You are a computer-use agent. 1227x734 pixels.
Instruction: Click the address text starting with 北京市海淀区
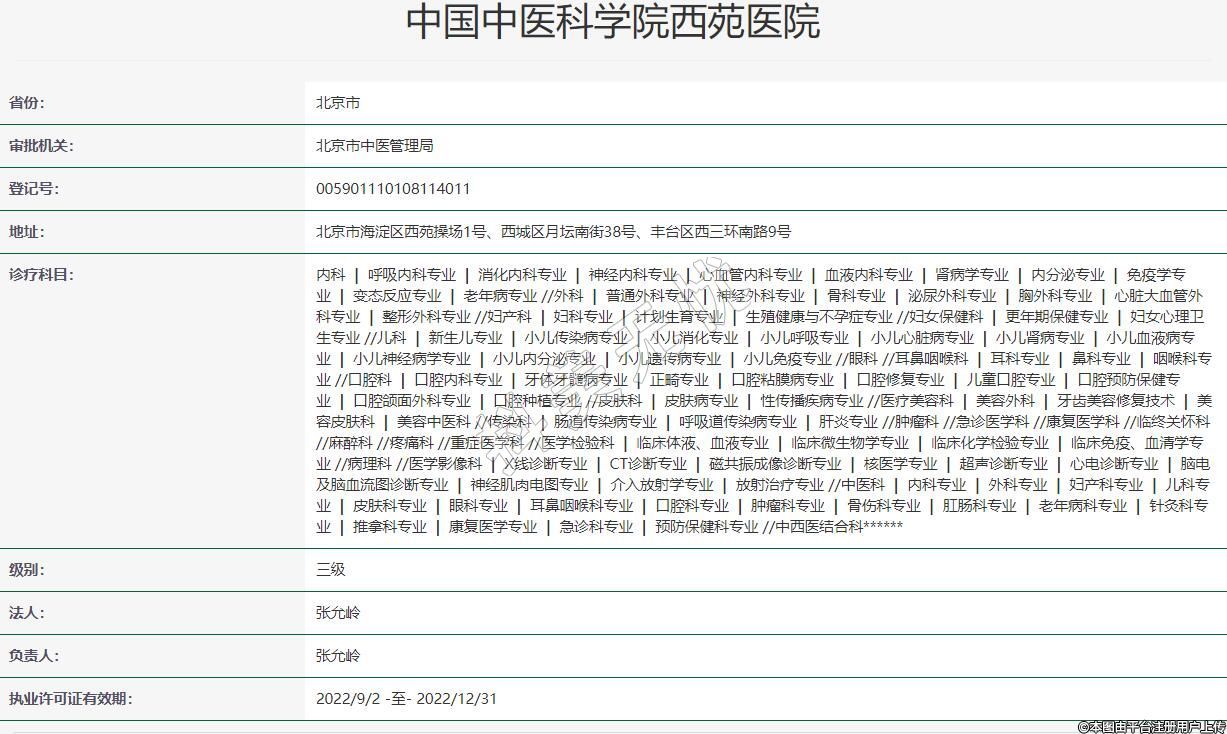(x=553, y=232)
